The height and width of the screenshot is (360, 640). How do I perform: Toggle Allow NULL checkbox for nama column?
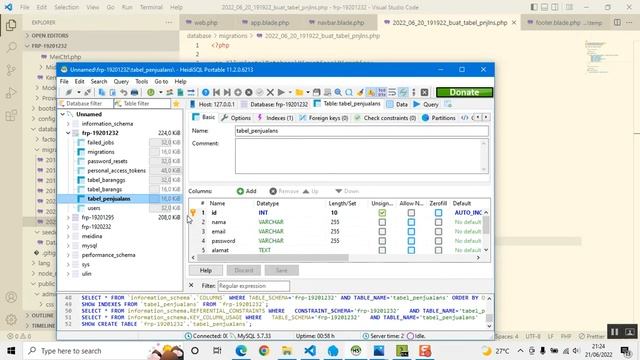click(411, 222)
